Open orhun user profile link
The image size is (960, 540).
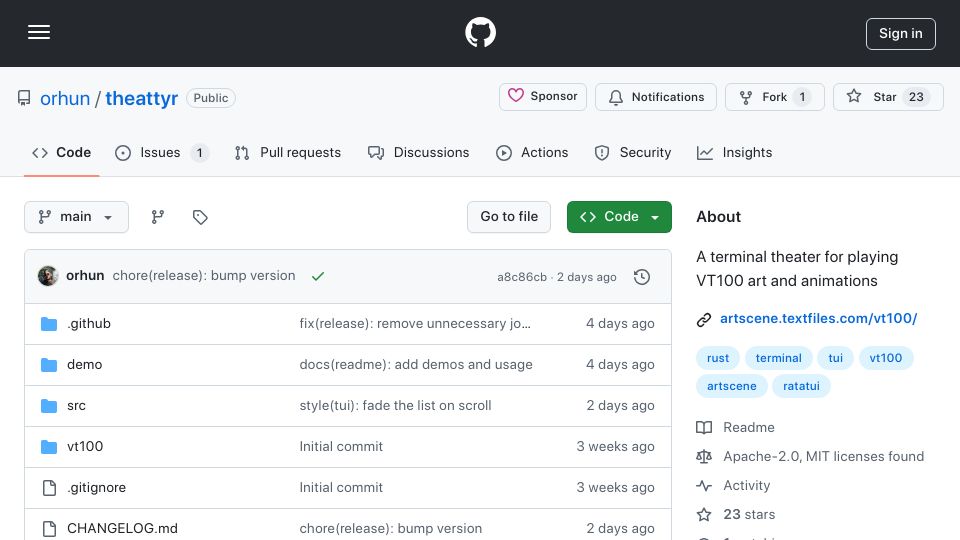point(65,98)
